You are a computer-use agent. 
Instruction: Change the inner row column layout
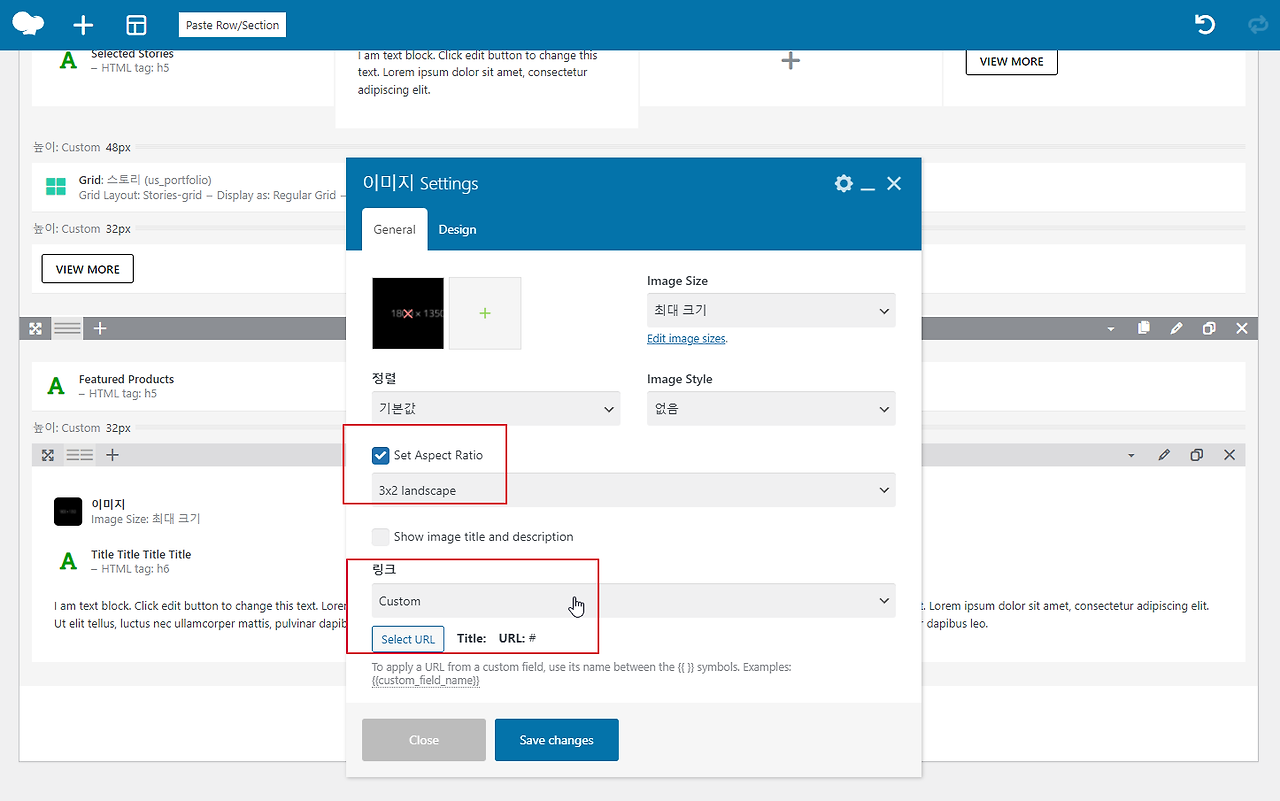(79, 455)
